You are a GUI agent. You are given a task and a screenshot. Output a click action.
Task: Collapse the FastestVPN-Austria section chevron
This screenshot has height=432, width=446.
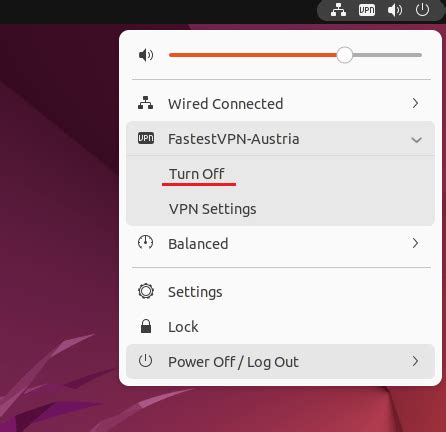(x=416, y=140)
